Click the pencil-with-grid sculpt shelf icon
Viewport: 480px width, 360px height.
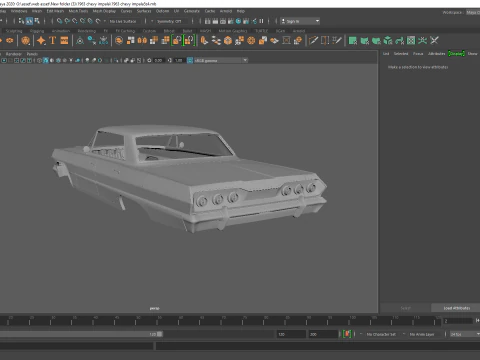(337, 41)
